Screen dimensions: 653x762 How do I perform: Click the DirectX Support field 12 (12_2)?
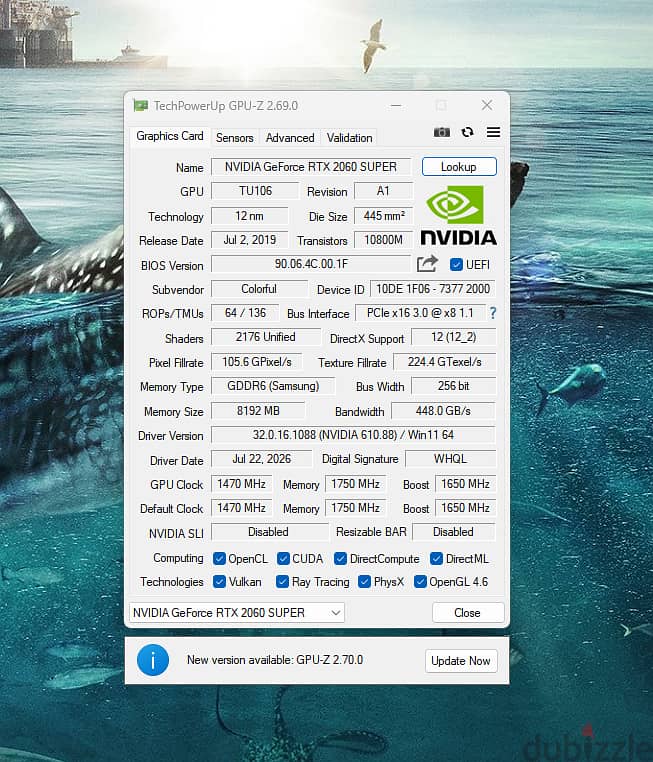coord(453,337)
